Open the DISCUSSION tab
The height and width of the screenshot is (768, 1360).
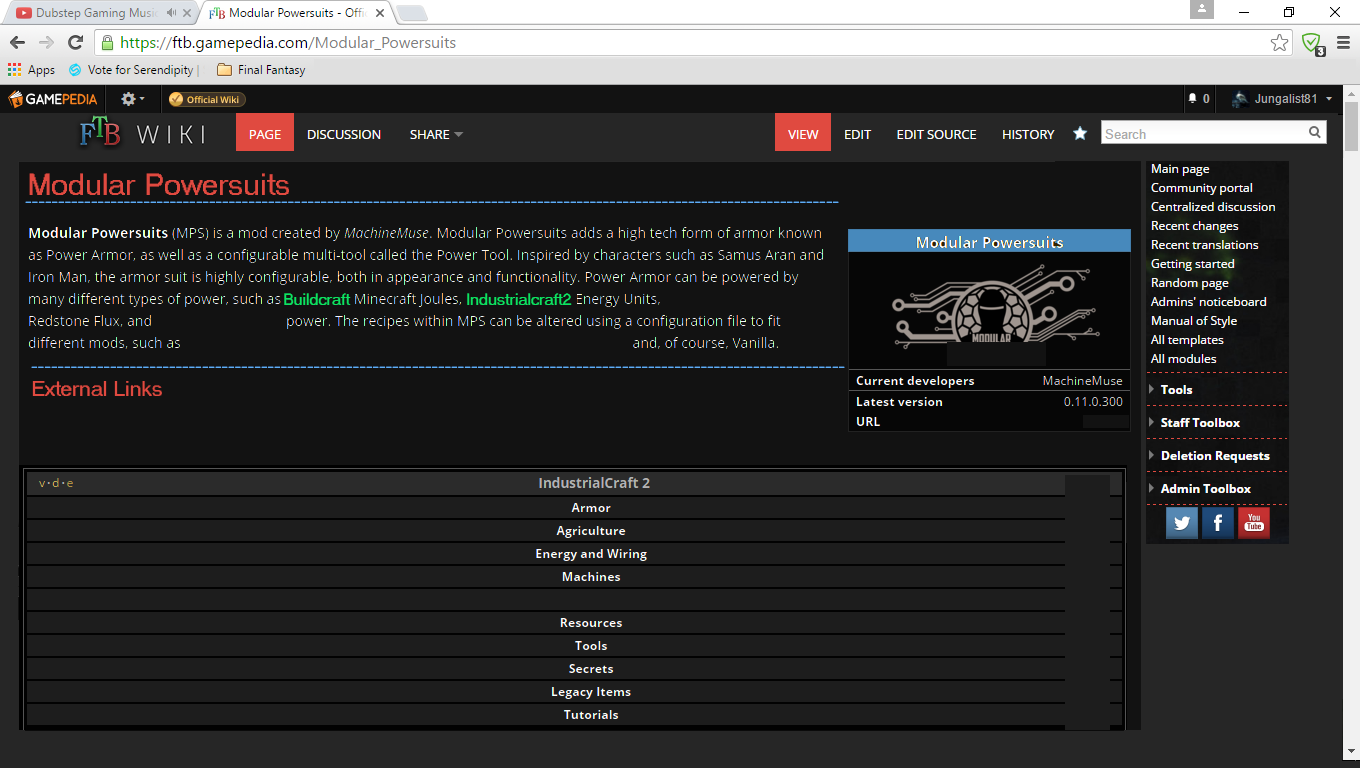click(x=344, y=134)
